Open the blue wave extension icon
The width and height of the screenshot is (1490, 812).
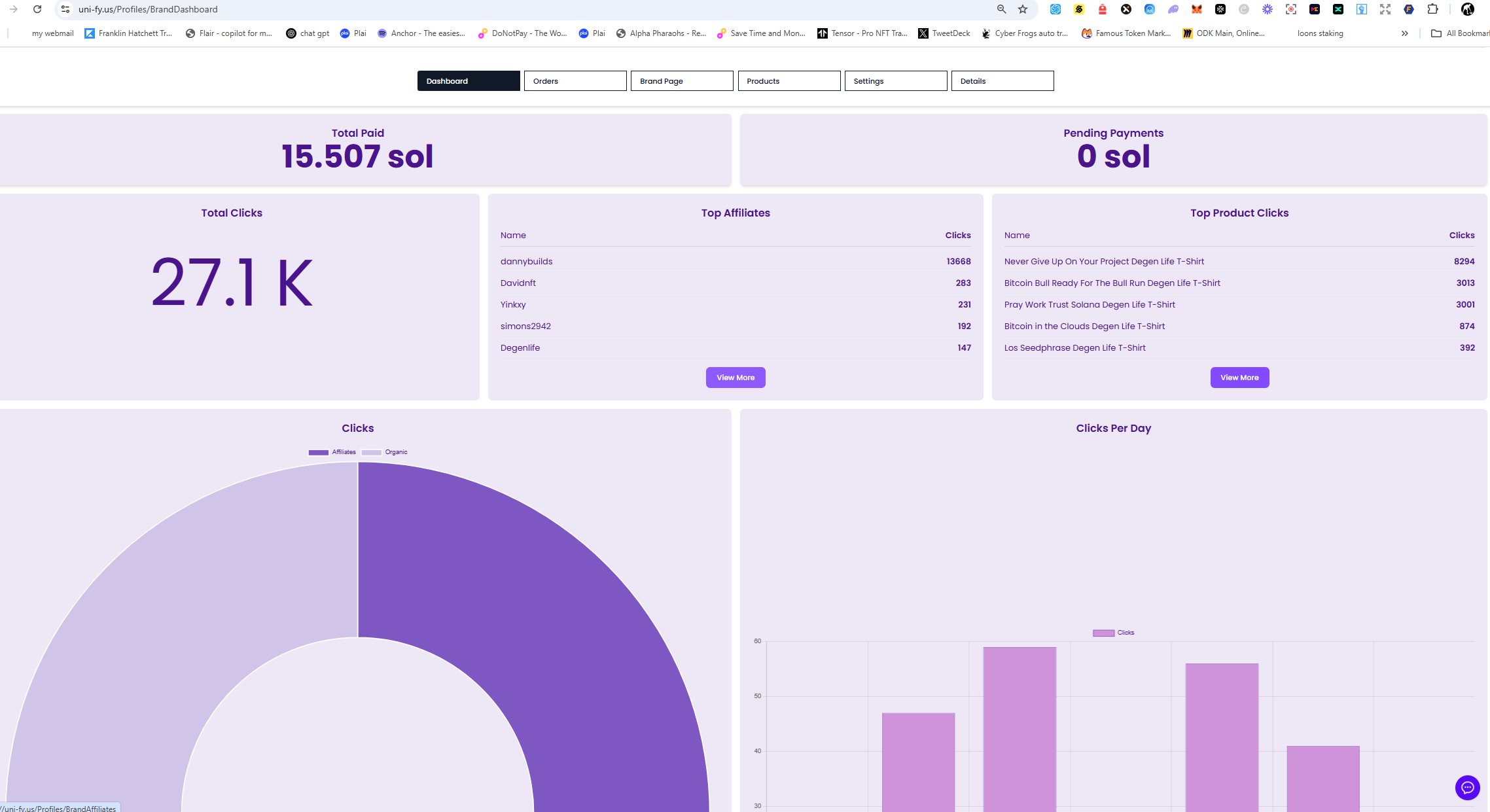pos(1150,9)
